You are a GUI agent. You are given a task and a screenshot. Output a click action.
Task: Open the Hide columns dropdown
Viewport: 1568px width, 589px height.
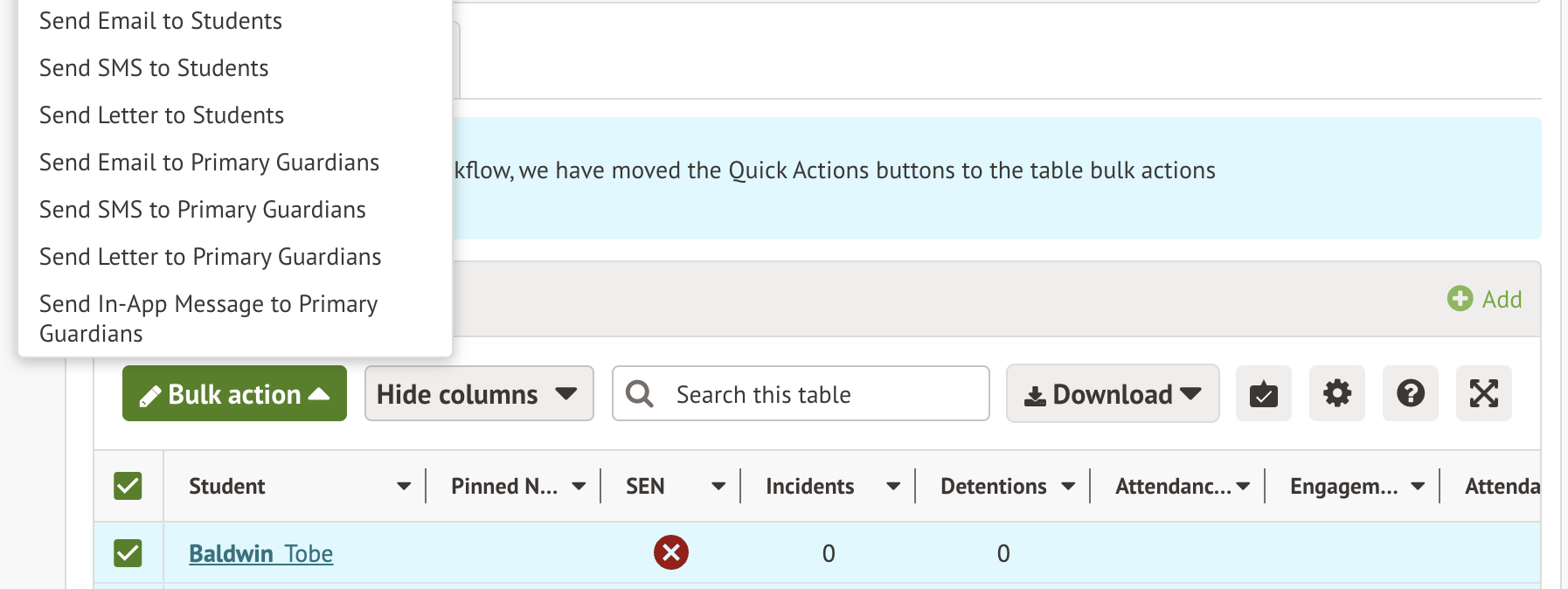point(478,394)
